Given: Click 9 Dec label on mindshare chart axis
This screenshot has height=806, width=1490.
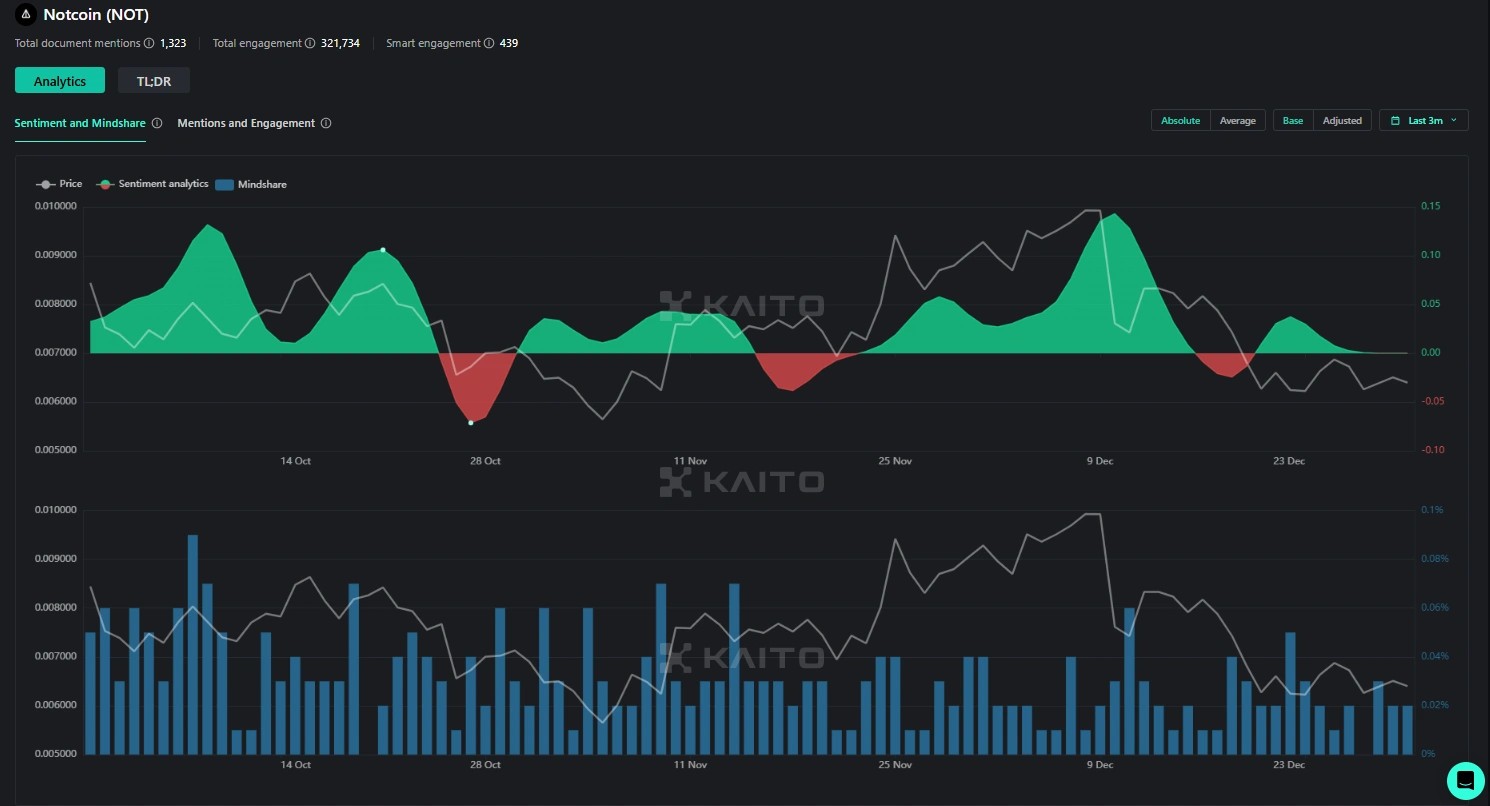Looking at the screenshot, I should [1099, 764].
